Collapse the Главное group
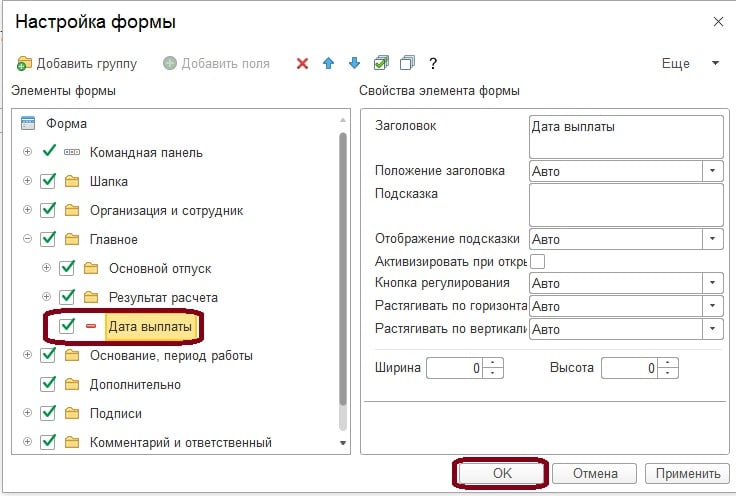This screenshot has height=496, width=736. click(x=28, y=239)
